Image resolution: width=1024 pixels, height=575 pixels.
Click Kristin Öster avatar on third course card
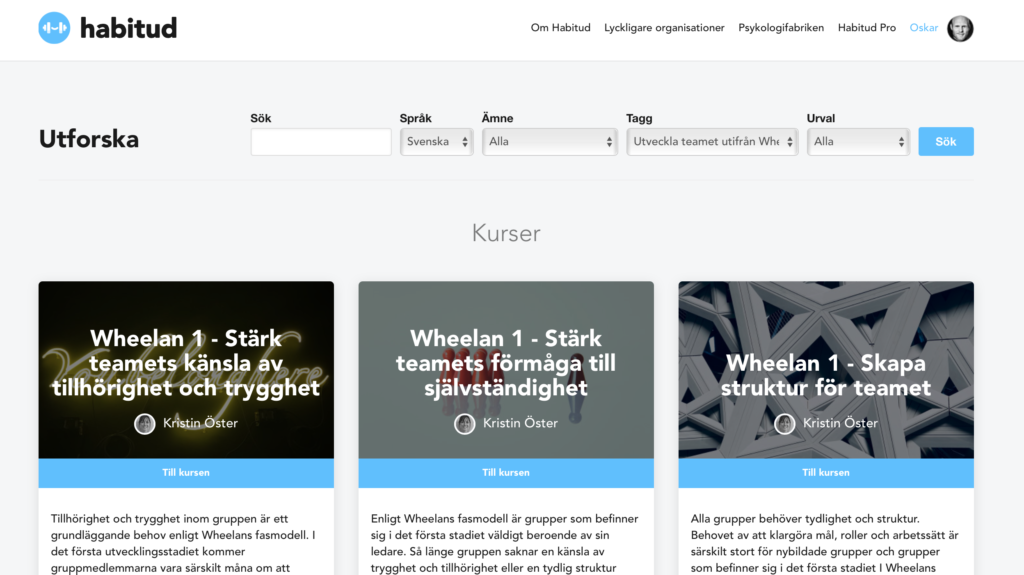[x=785, y=423]
